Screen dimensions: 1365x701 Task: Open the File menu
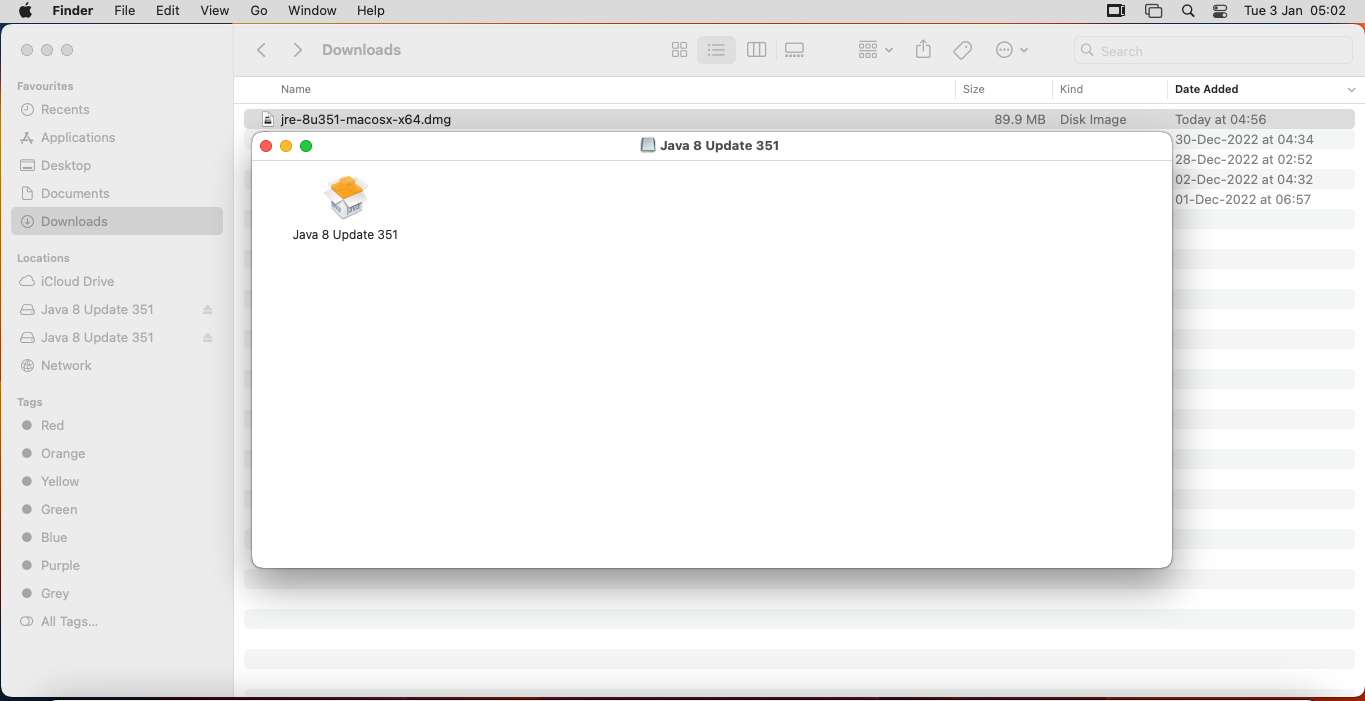[x=125, y=11]
